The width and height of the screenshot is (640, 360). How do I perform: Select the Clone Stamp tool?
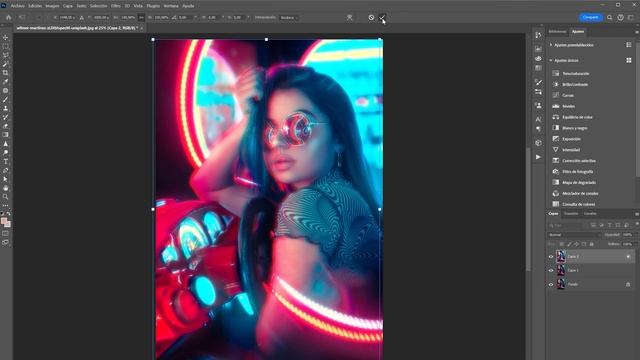(x=5, y=109)
